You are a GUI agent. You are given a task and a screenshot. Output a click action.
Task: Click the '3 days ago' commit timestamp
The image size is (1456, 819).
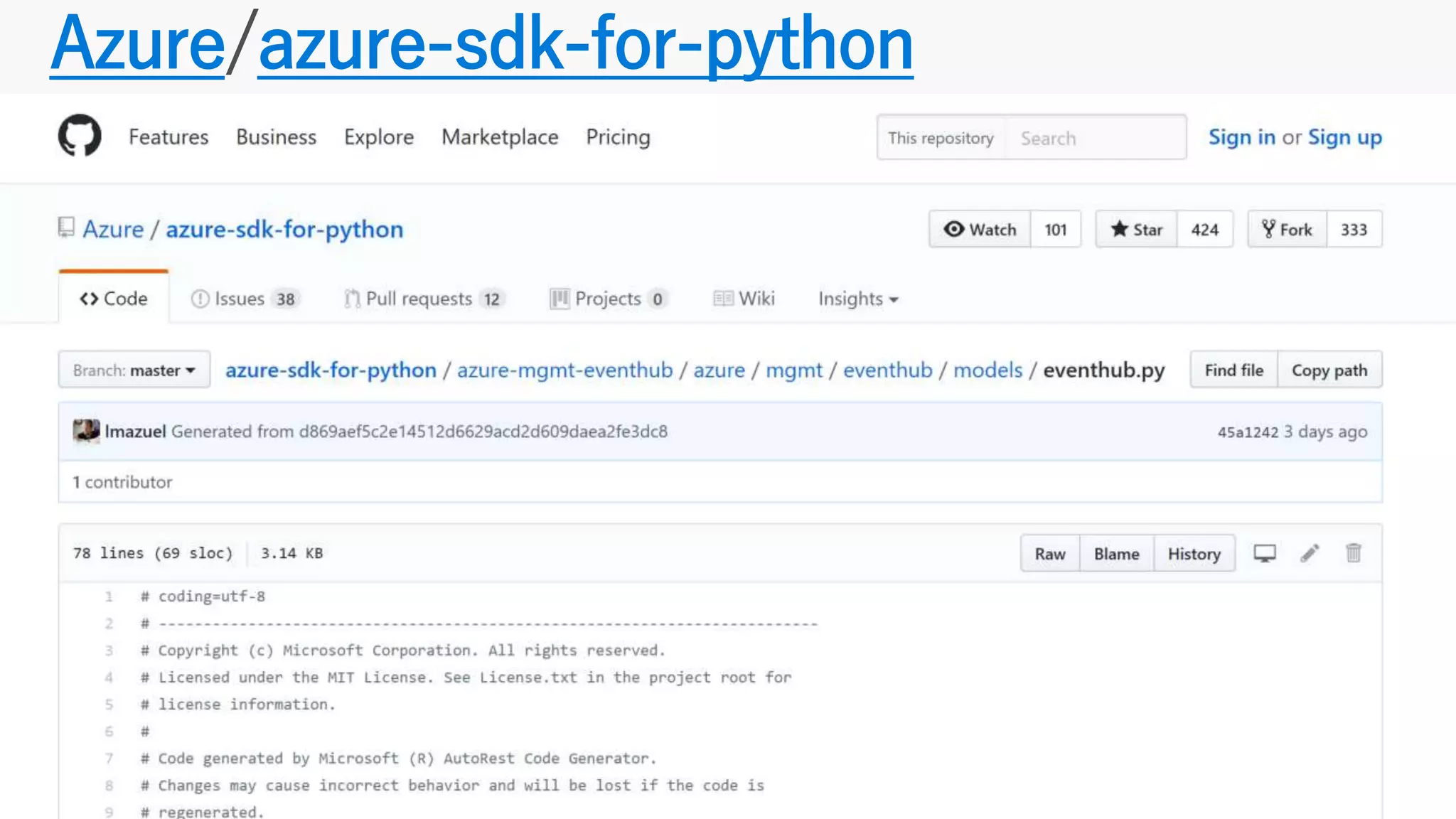pyautogui.click(x=1326, y=432)
